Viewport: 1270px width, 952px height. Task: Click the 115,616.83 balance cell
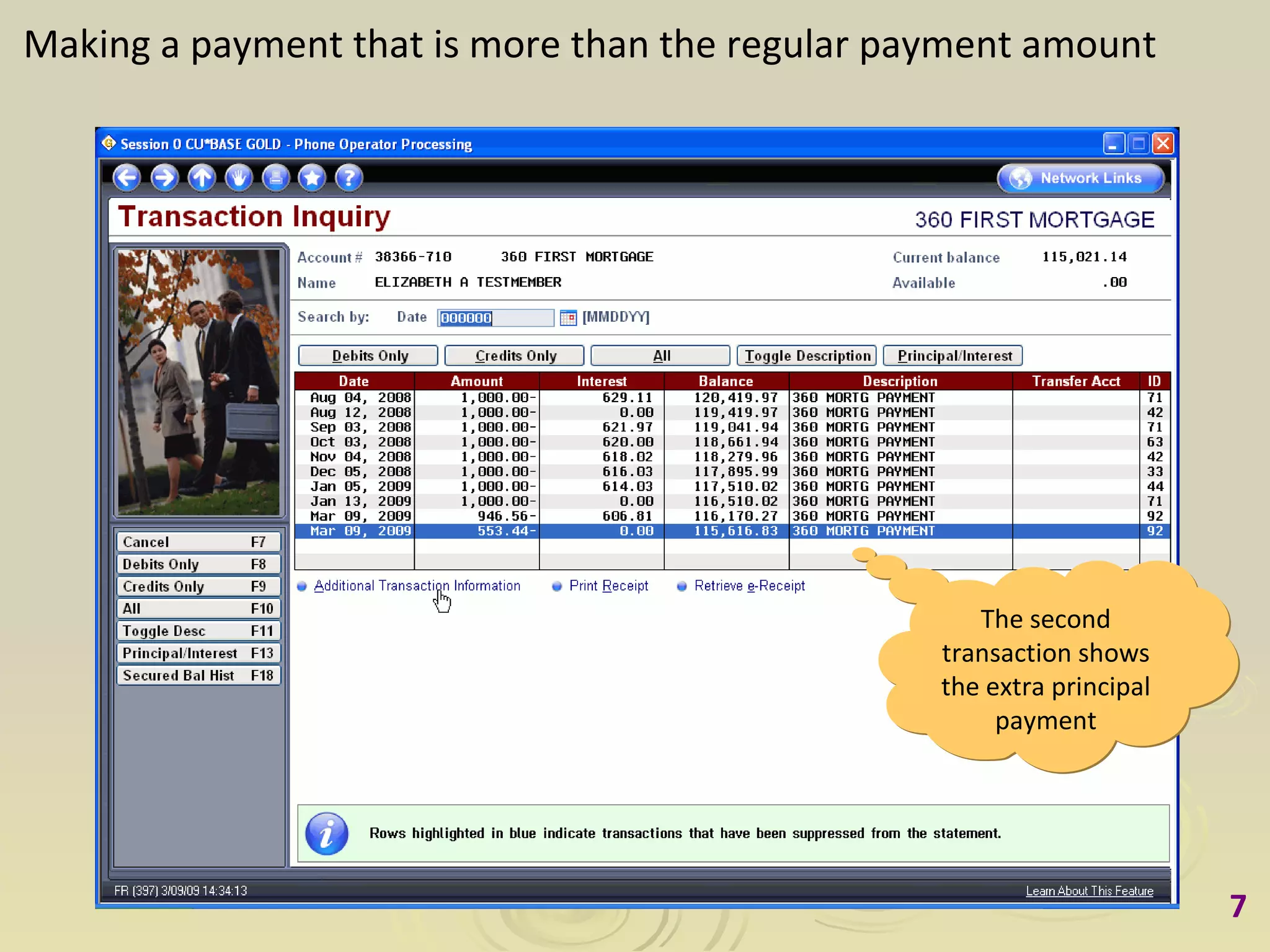[x=735, y=531]
